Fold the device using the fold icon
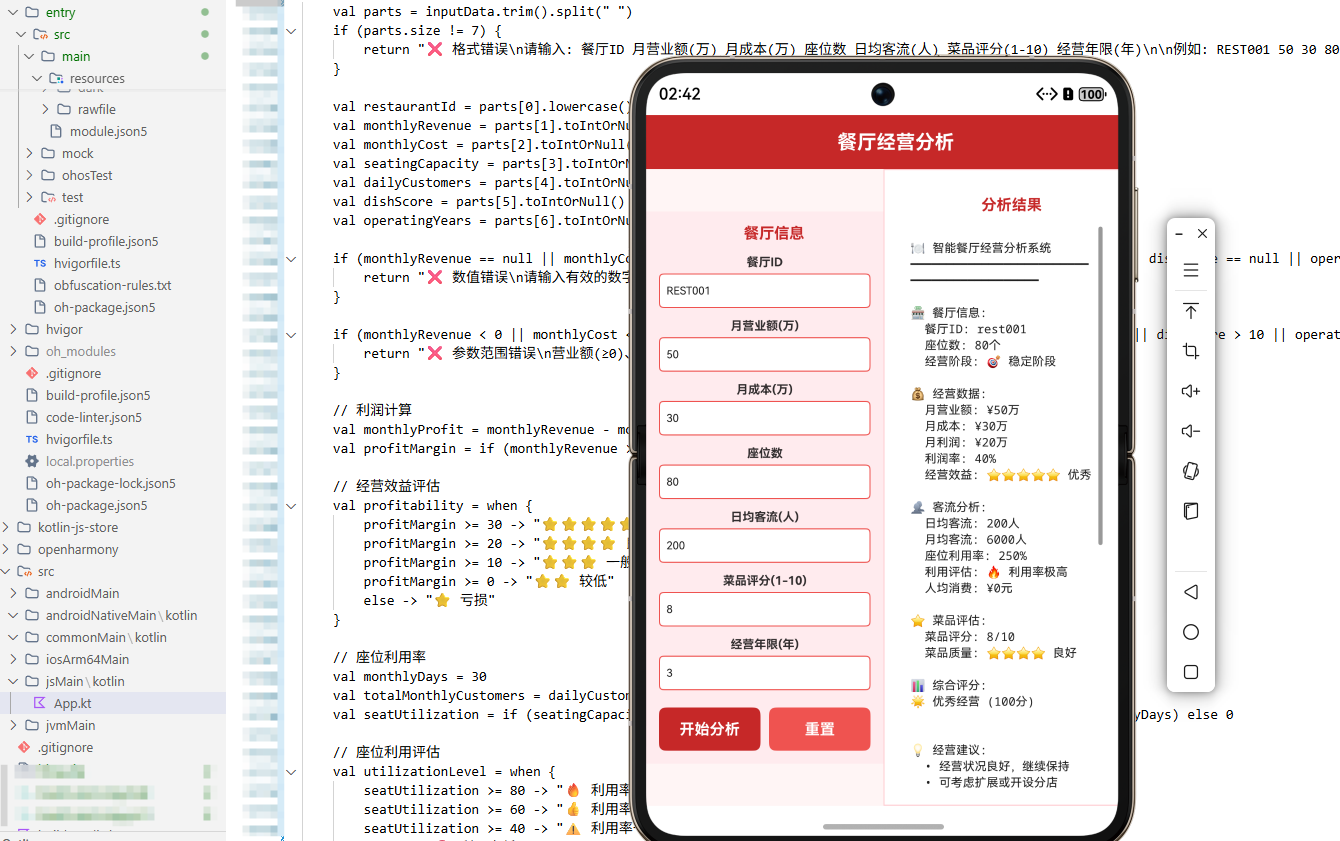1340x841 pixels. click(1190, 510)
